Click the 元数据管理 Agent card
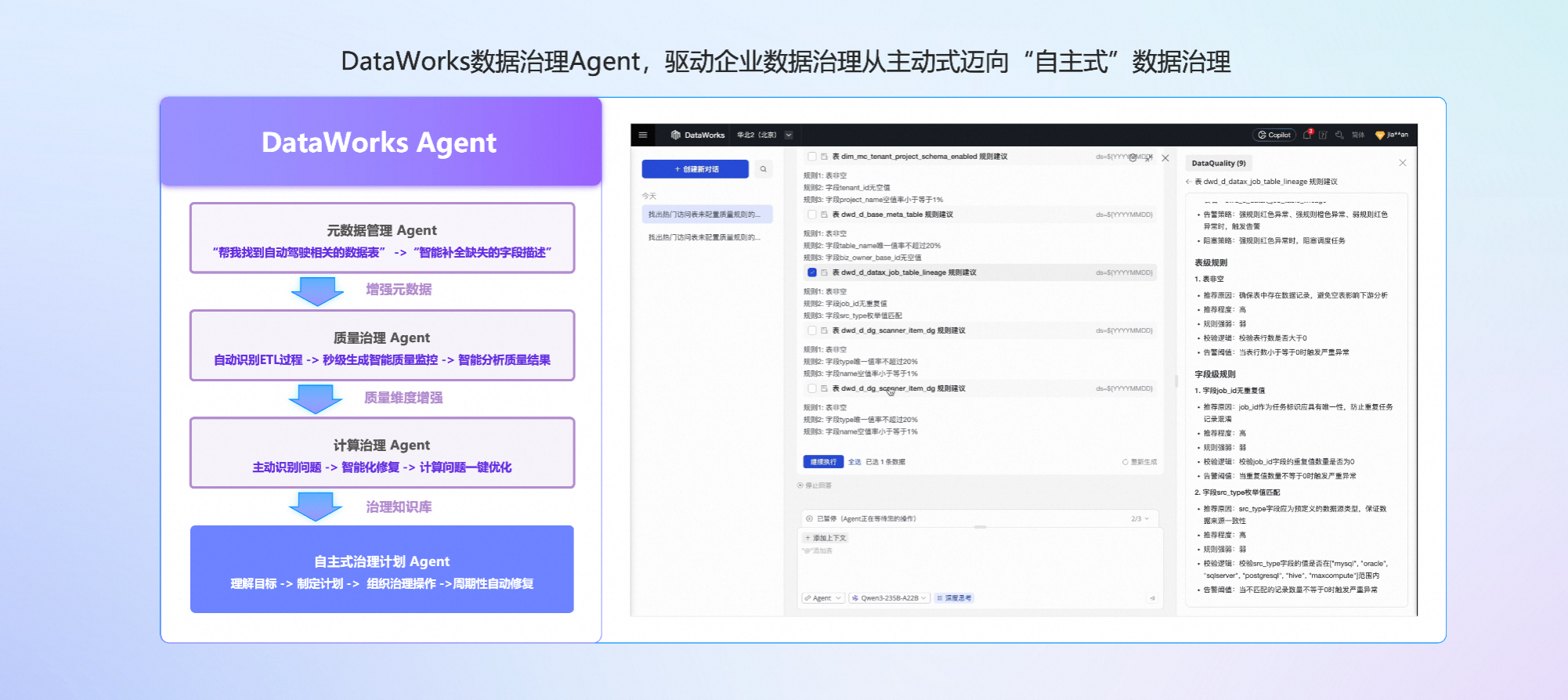 [x=382, y=238]
